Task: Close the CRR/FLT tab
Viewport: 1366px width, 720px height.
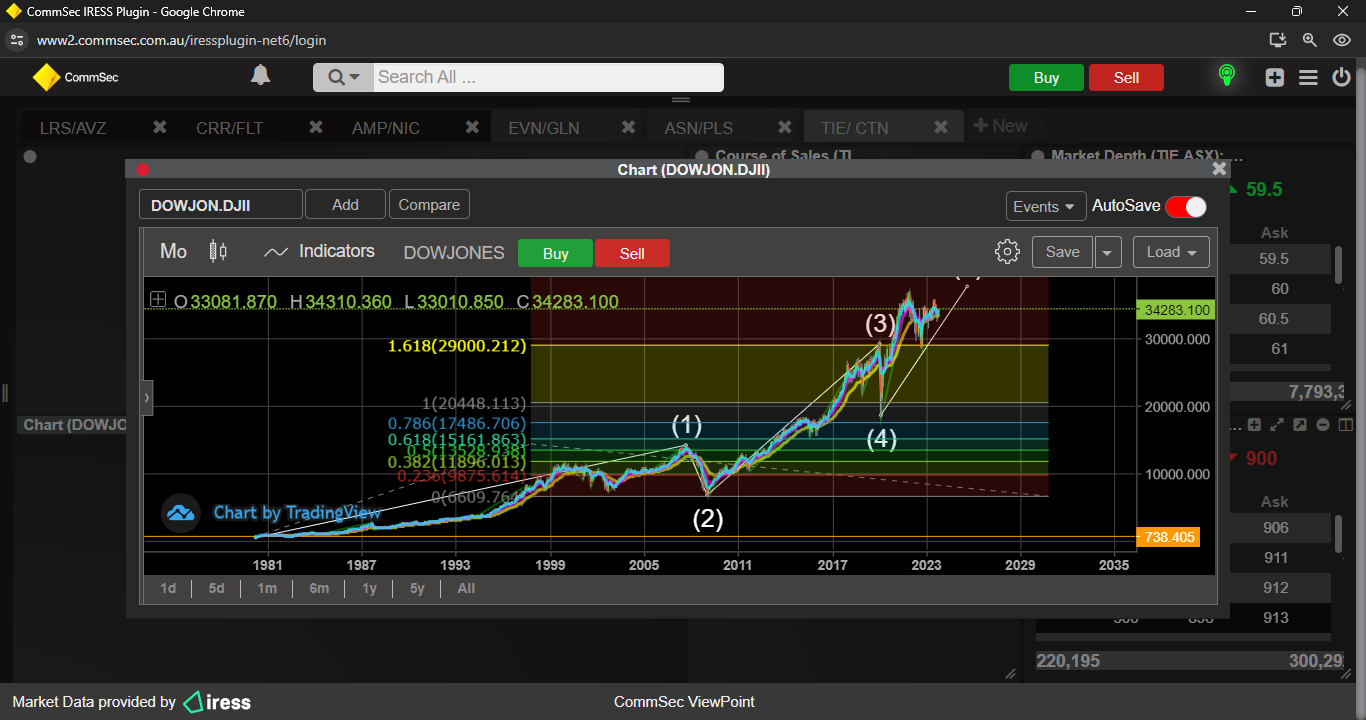Action: 316,127
